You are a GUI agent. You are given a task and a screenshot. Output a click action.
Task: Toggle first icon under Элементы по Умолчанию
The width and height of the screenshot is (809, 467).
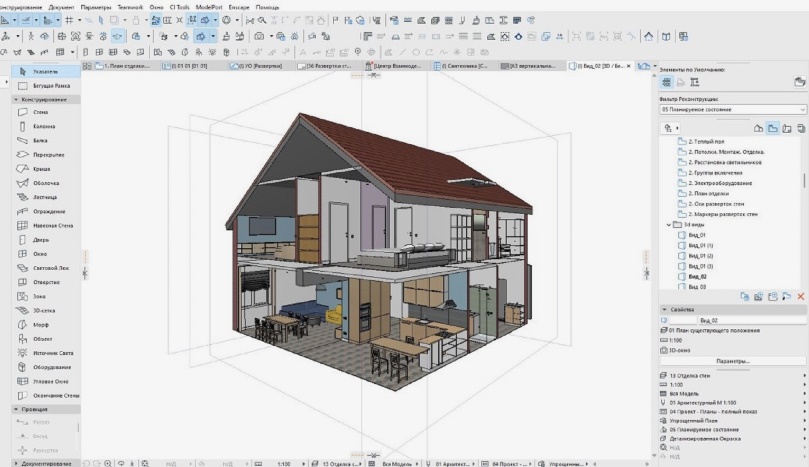[667, 82]
